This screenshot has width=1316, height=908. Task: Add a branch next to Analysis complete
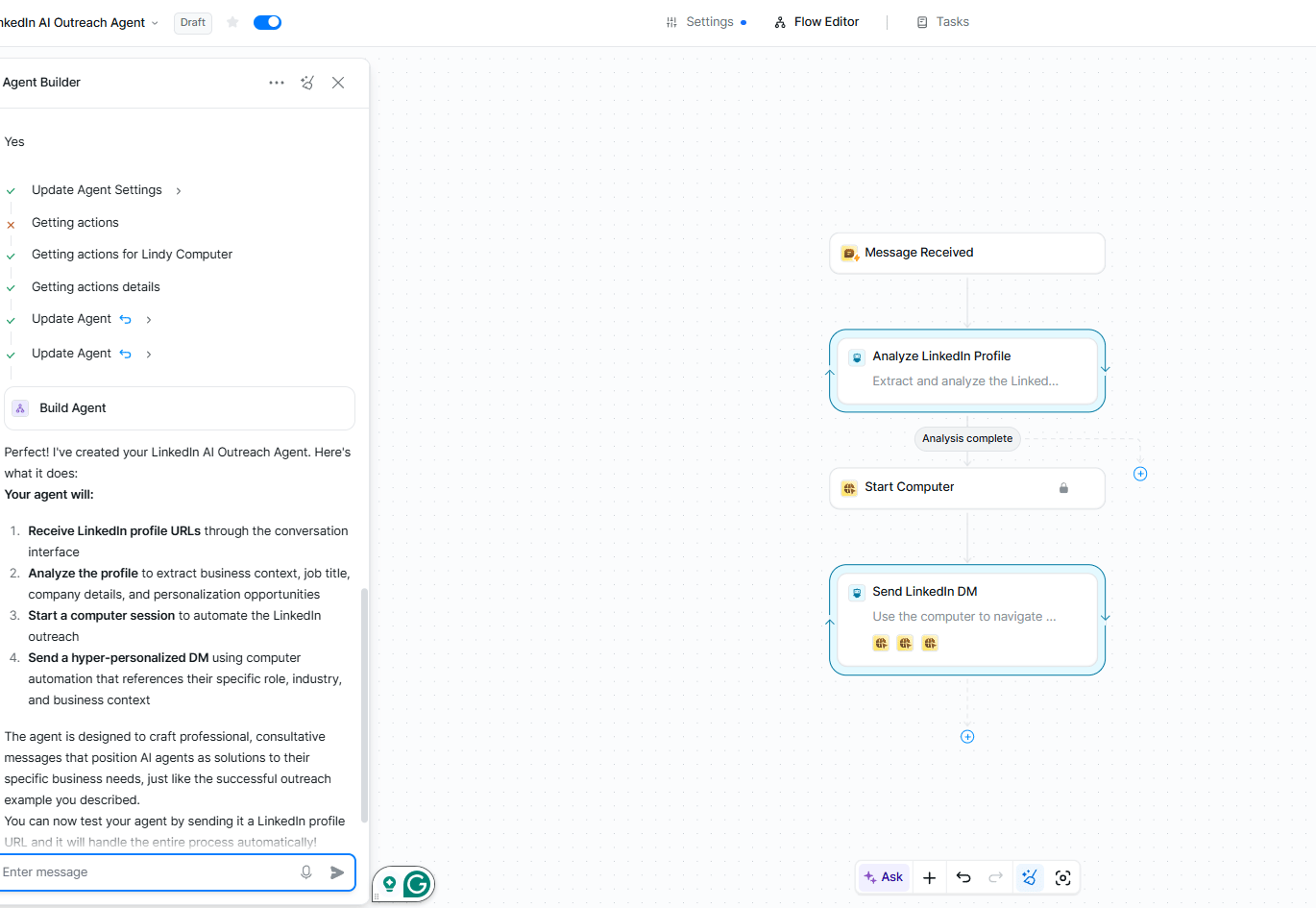click(x=1140, y=474)
